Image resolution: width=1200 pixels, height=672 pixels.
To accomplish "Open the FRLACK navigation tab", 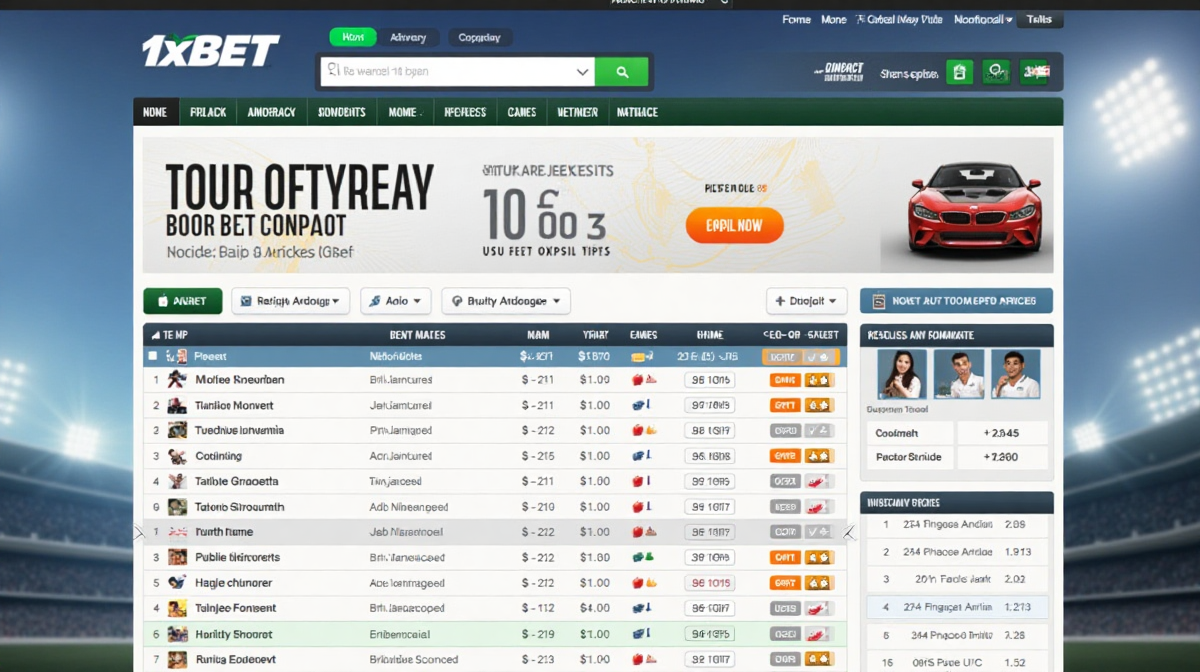I will pos(208,112).
